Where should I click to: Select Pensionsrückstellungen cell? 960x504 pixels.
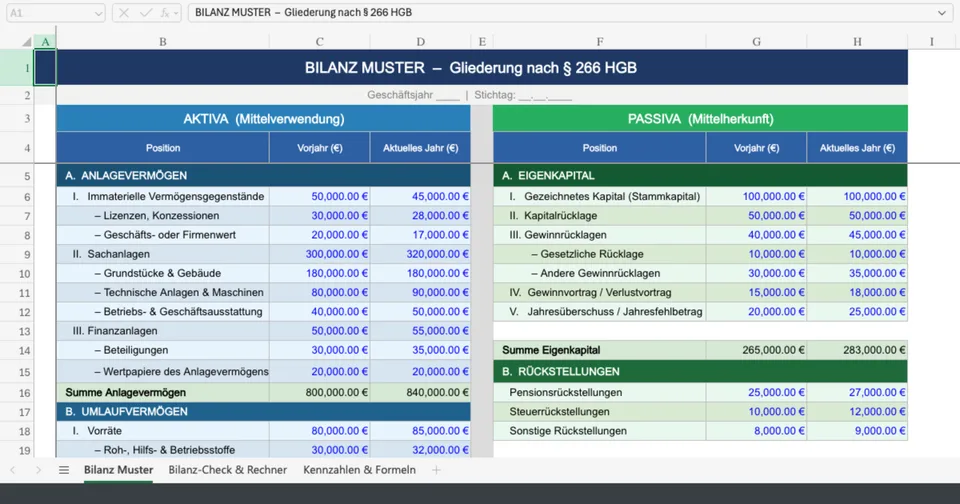click(599, 393)
